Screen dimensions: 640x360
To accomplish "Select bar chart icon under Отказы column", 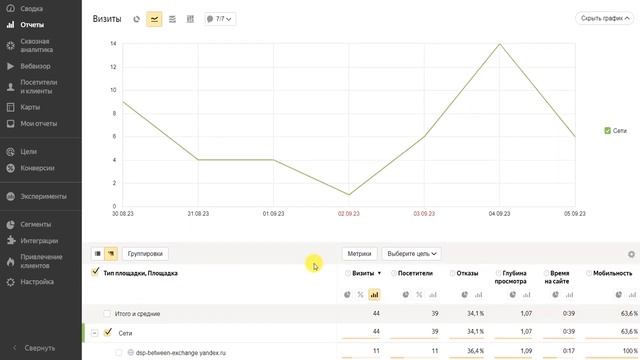I will pyautogui.click(x=478, y=295).
